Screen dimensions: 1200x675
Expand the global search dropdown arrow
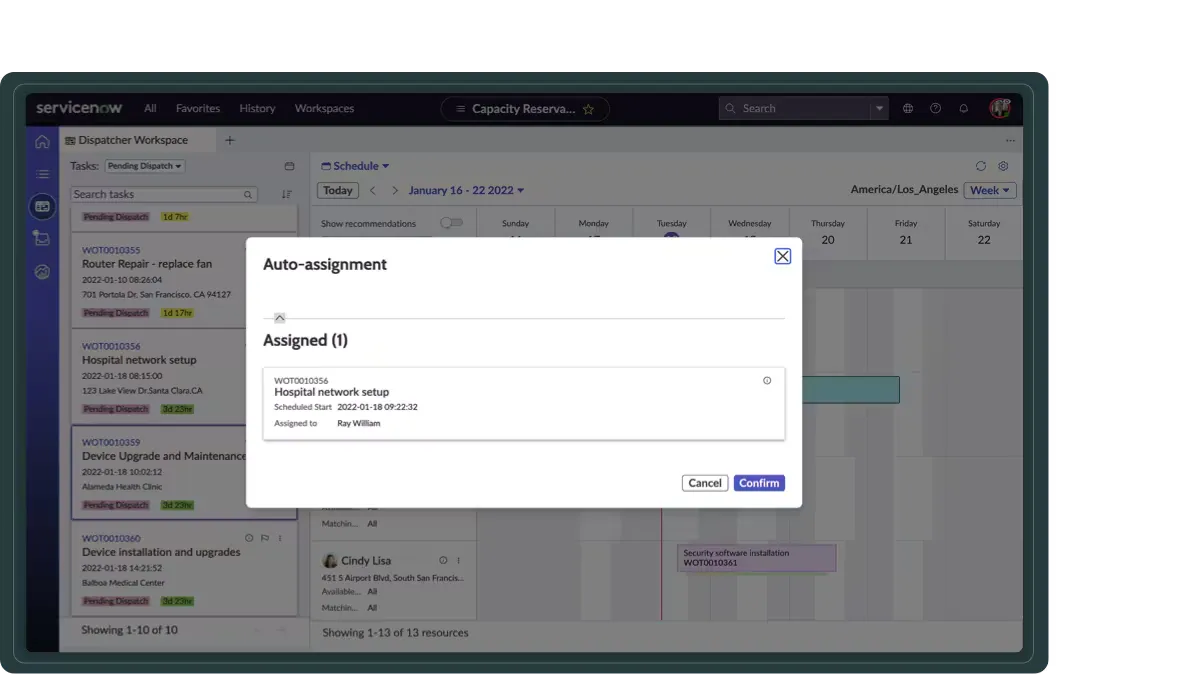click(x=880, y=108)
